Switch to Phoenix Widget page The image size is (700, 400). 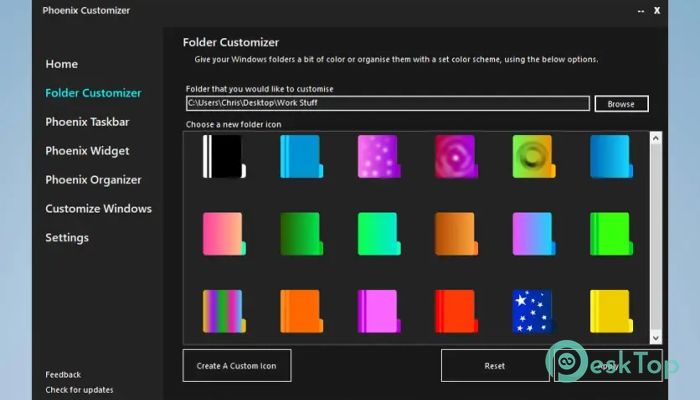[87, 151]
